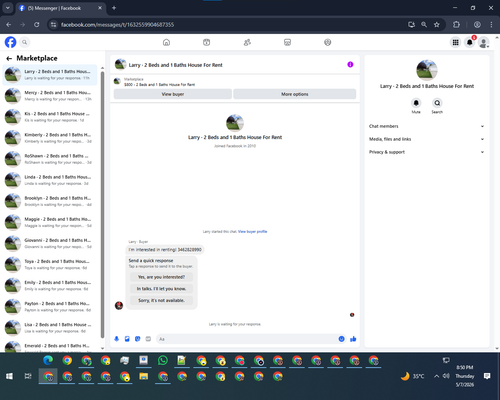This screenshot has width=500, height=400.
Task: Open conversation info purple icon
Action: click(x=350, y=64)
